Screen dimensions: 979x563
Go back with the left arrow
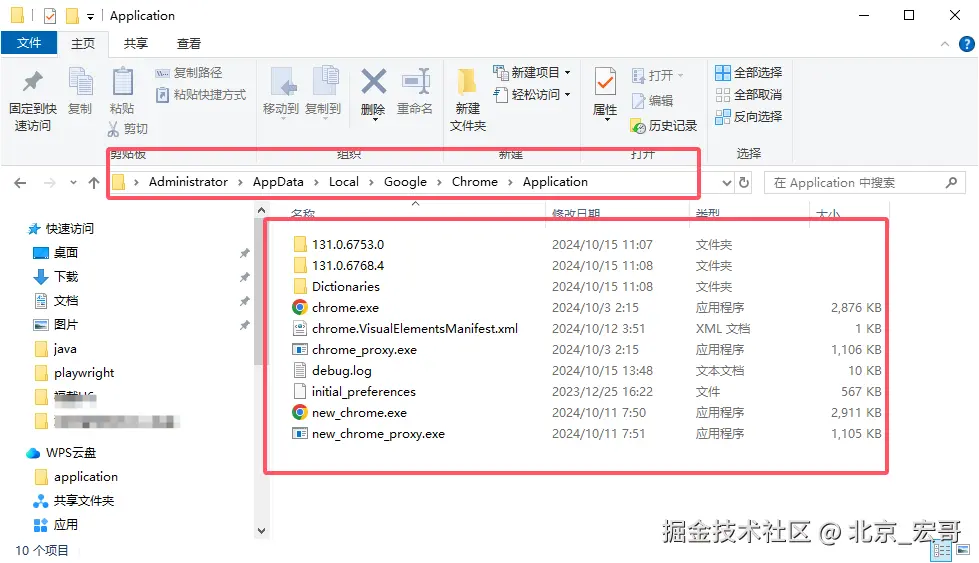pos(20,183)
